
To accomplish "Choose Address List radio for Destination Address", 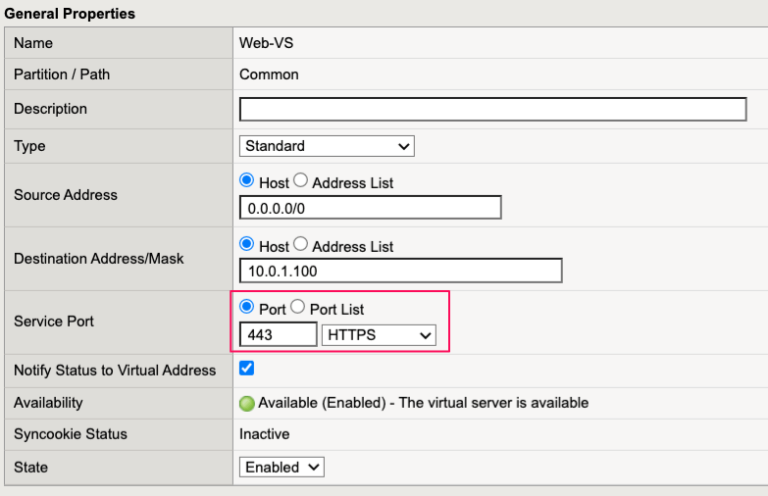I will (x=300, y=245).
